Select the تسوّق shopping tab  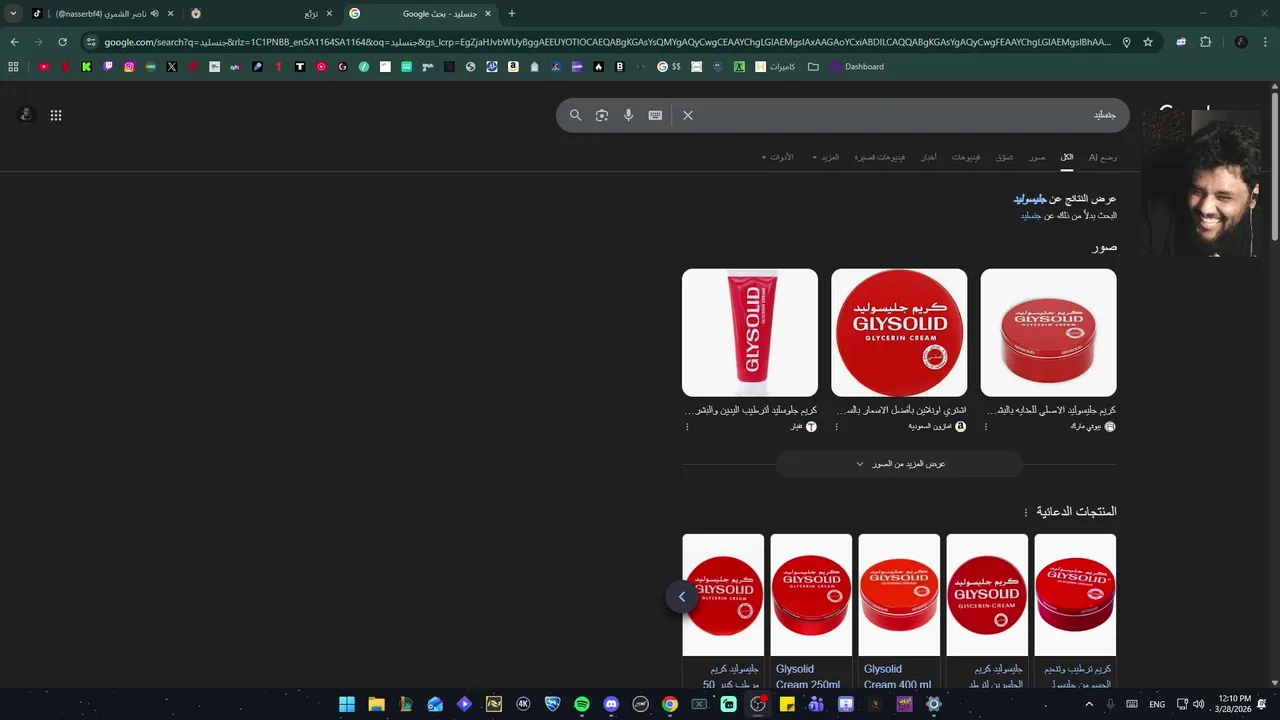(1004, 157)
